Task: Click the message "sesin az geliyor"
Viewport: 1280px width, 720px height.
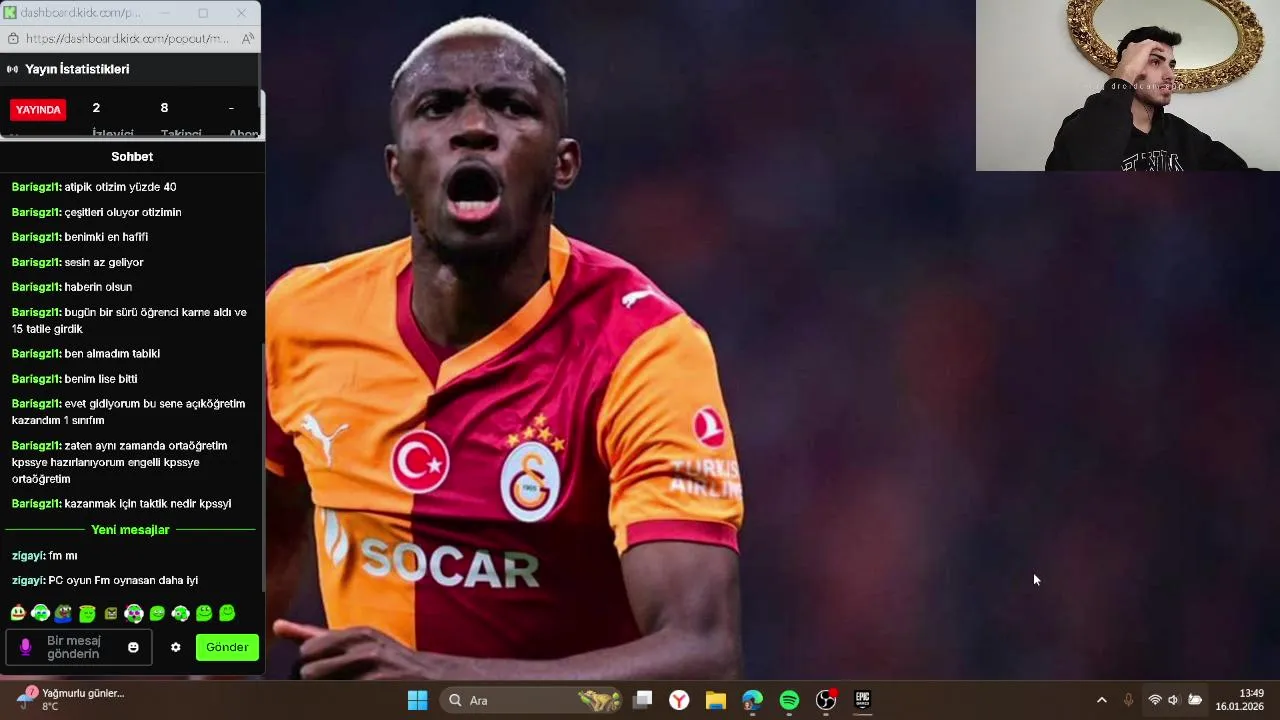Action: (104, 262)
